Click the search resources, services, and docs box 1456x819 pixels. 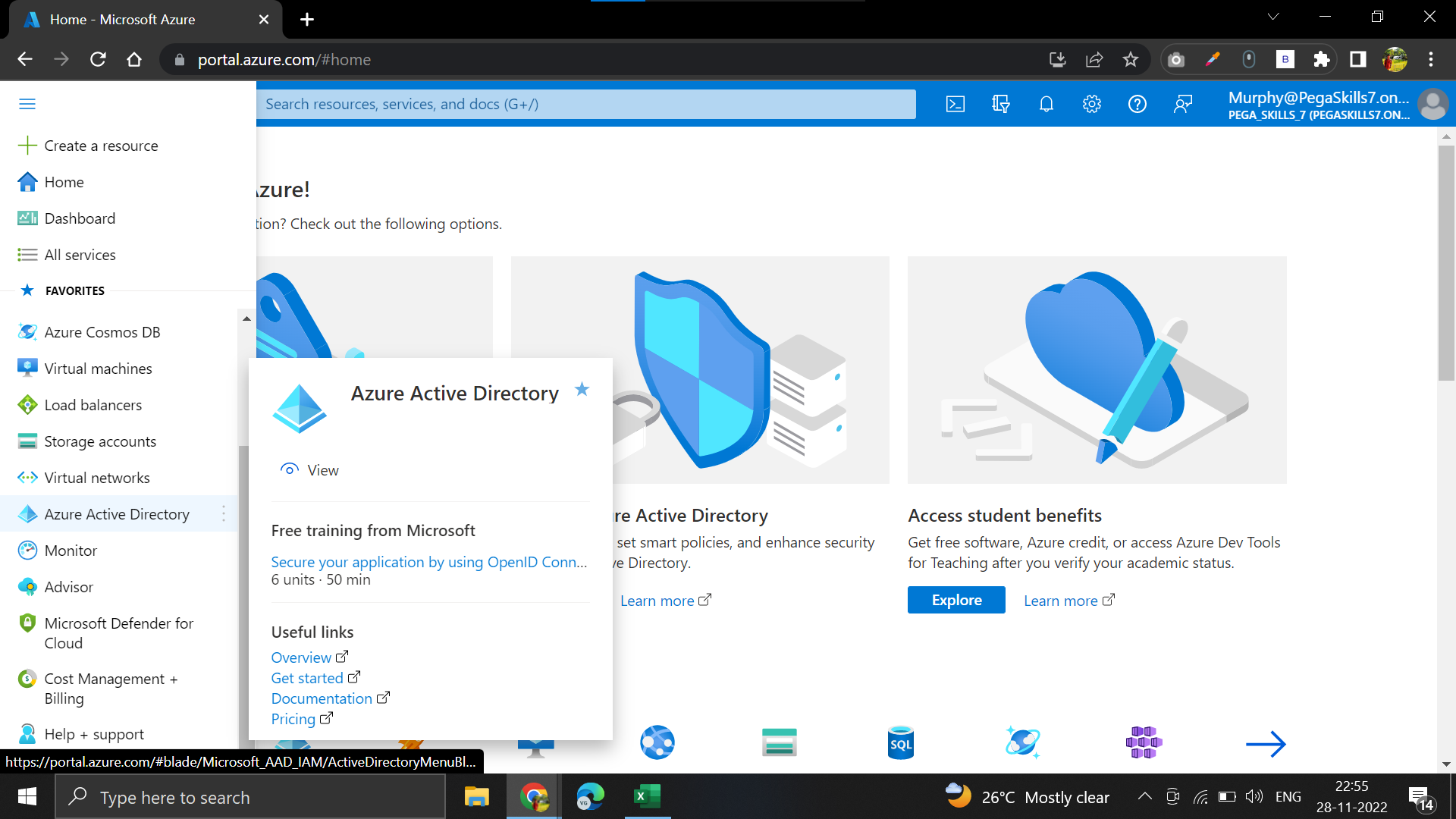pos(586,104)
